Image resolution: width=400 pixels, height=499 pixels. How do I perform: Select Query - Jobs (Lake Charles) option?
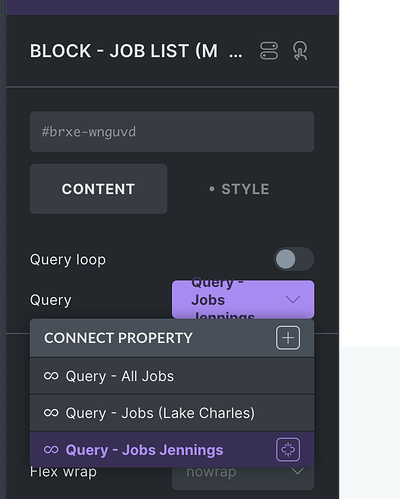172,413
